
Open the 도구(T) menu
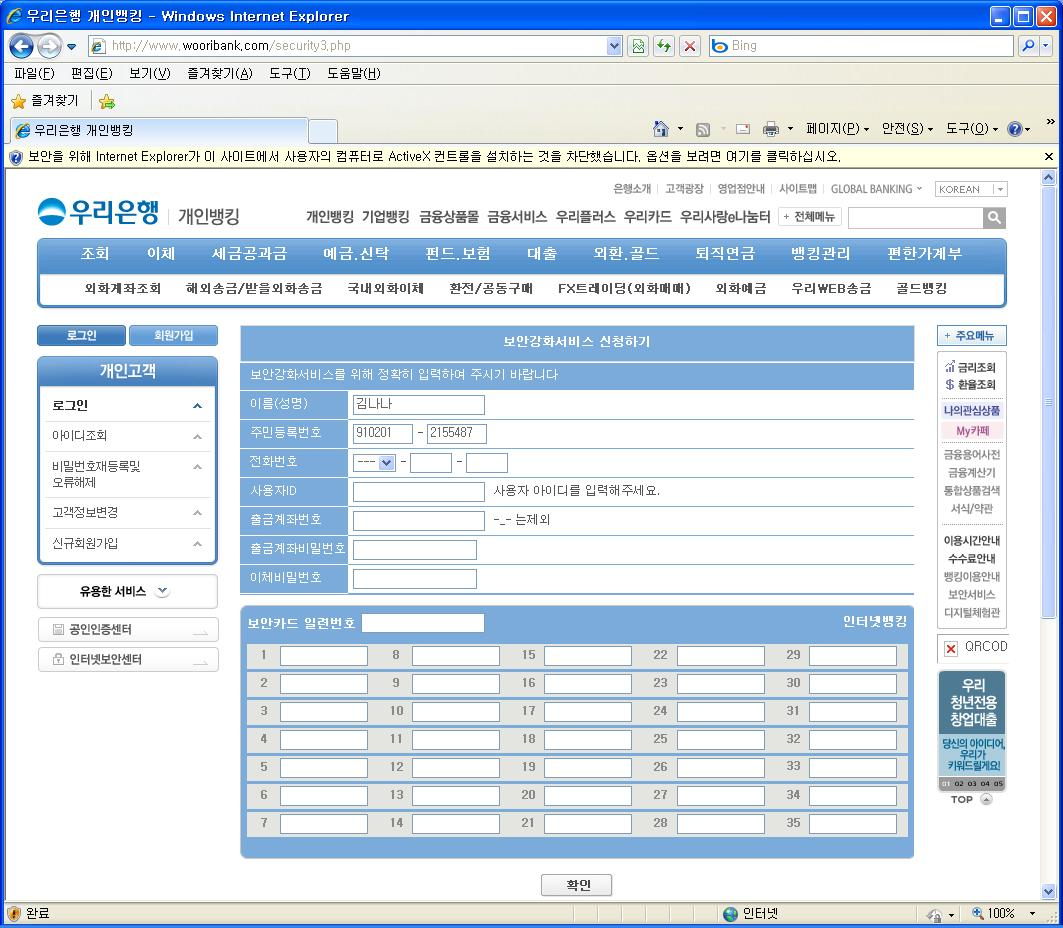pyautogui.click(x=289, y=73)
